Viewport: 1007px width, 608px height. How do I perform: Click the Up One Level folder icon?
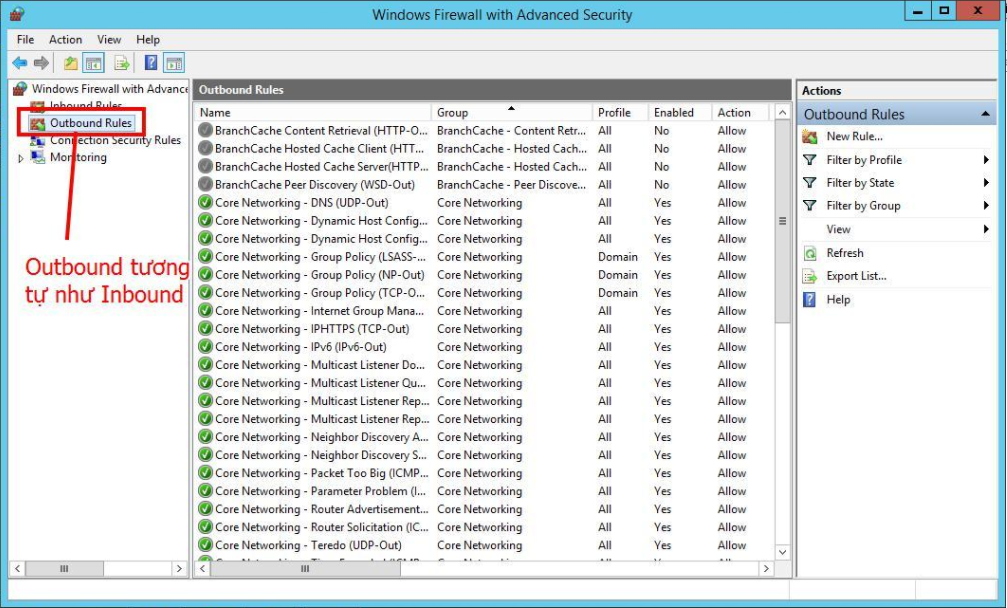point(71,63)
